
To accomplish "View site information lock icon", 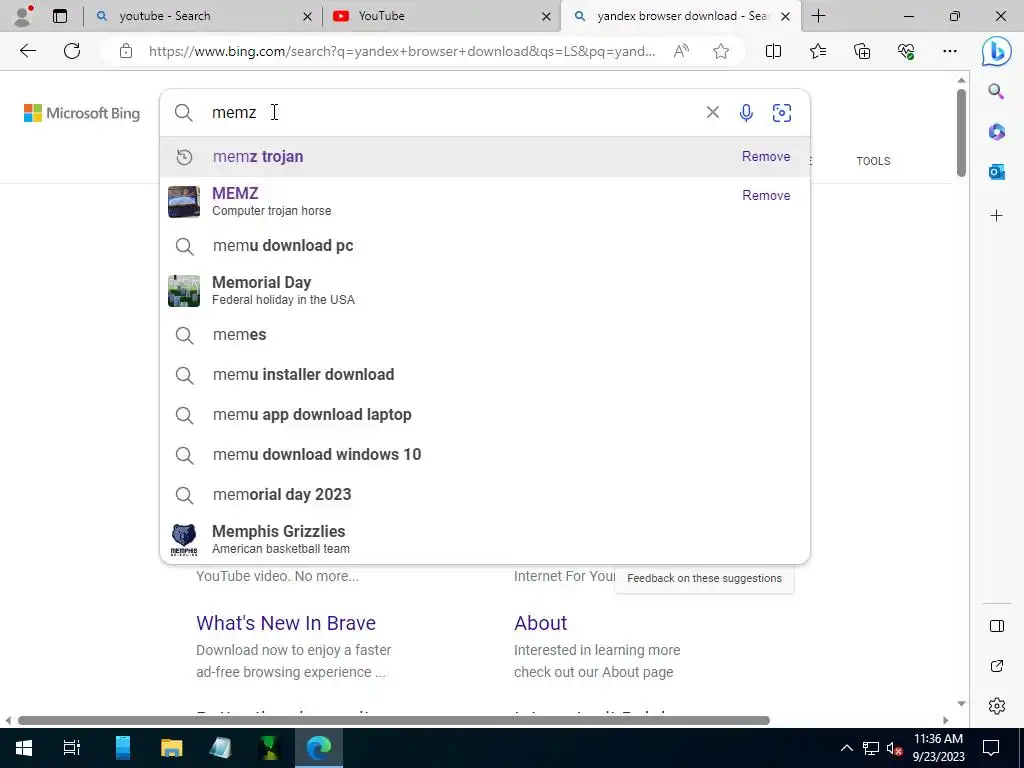I will [126, 51].
